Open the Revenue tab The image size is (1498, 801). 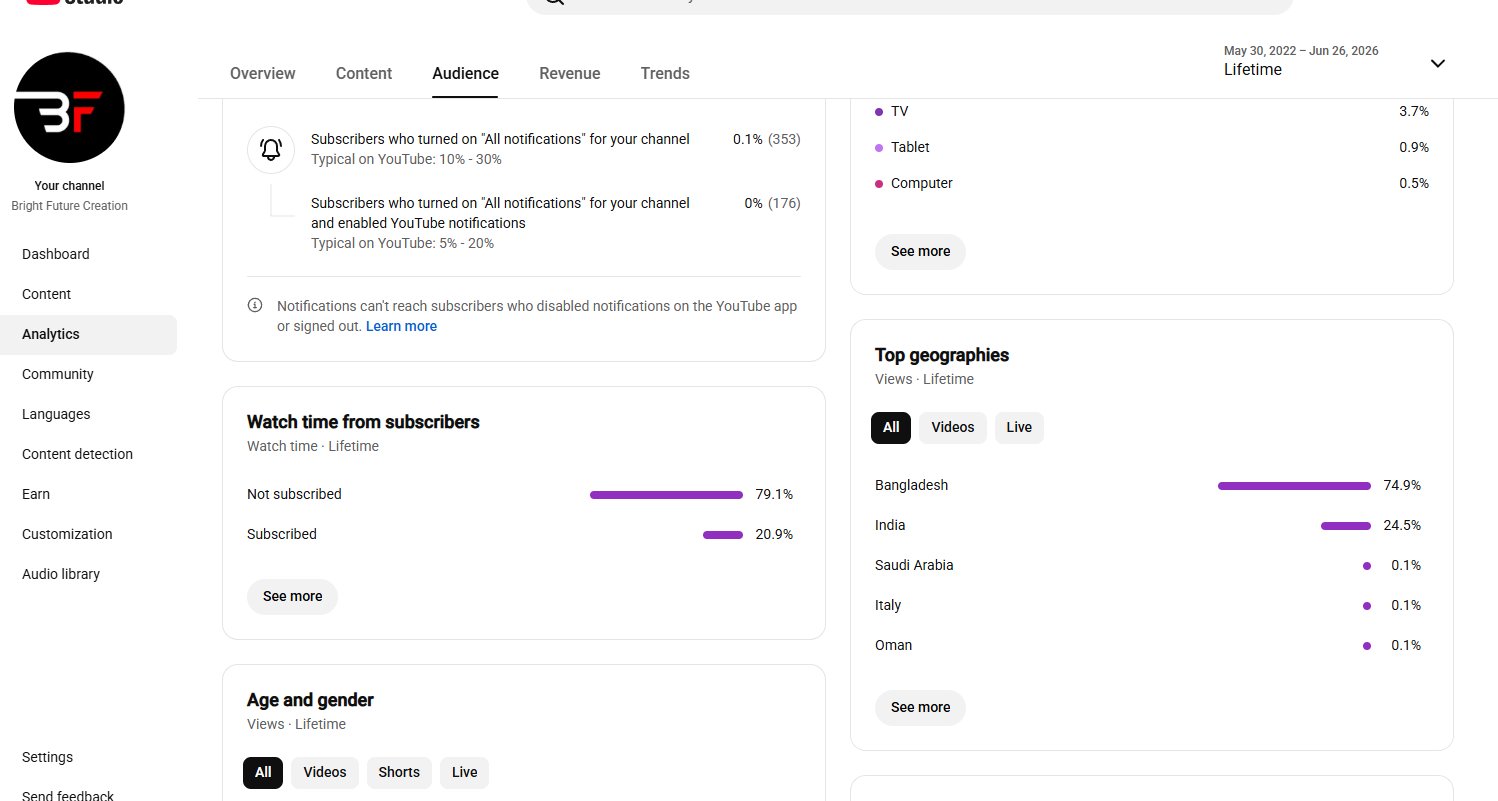tap(570, 73)
